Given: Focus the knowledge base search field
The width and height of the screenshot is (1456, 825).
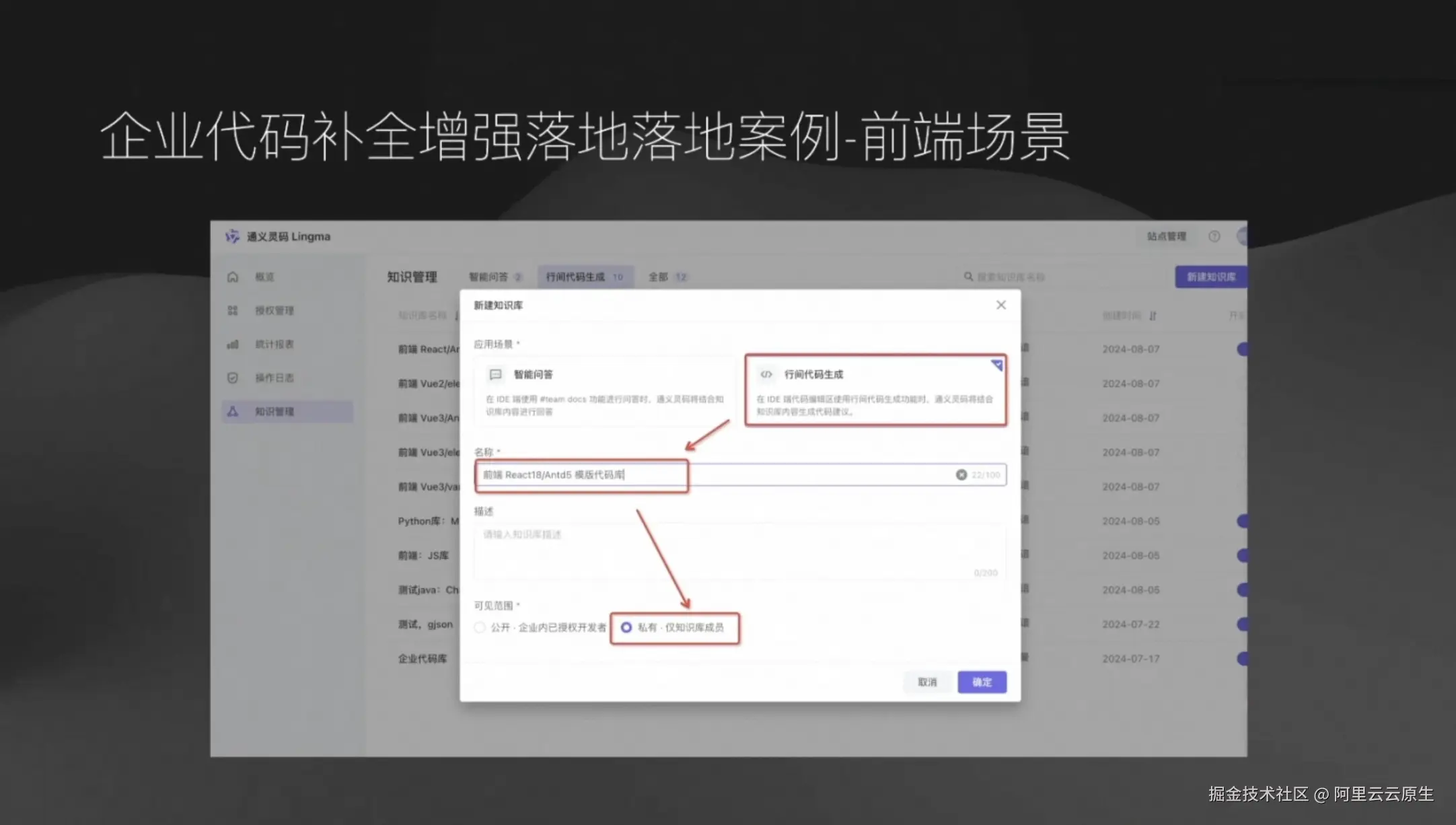Looking at the screenshot, I should point(1061,277).
